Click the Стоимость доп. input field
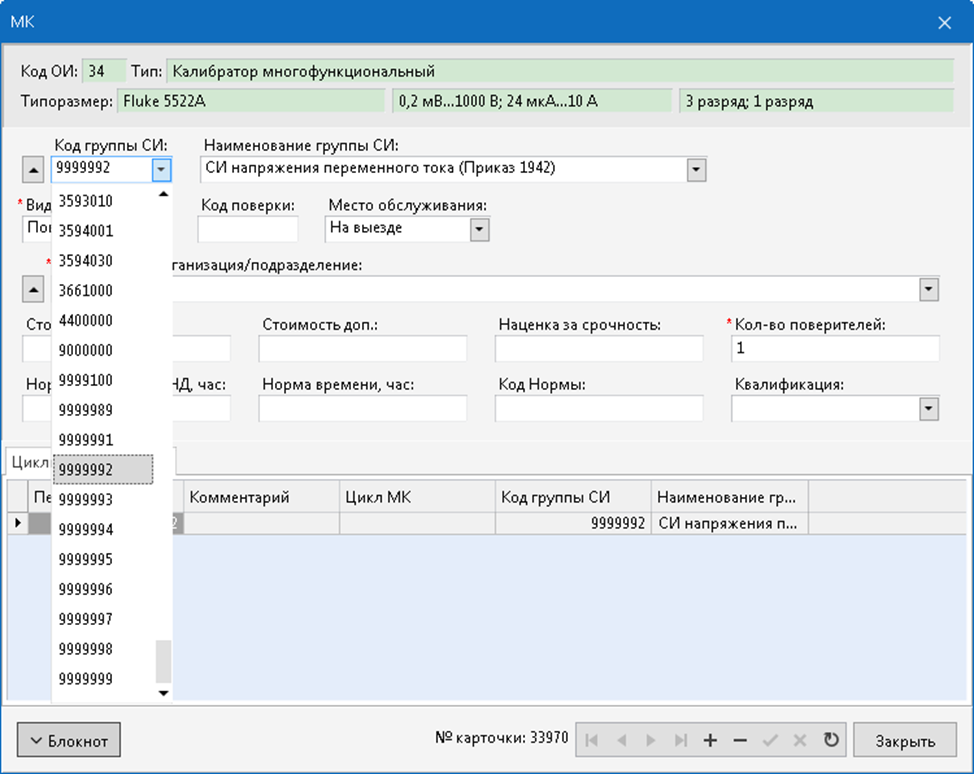This screenshot has height=774, width=974. tap(363, 349)
